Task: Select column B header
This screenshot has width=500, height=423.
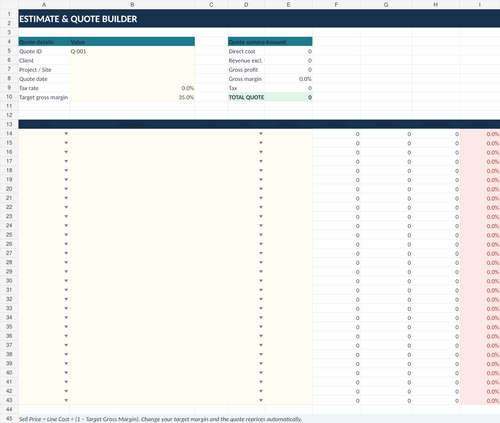Action: click(132, 5)
